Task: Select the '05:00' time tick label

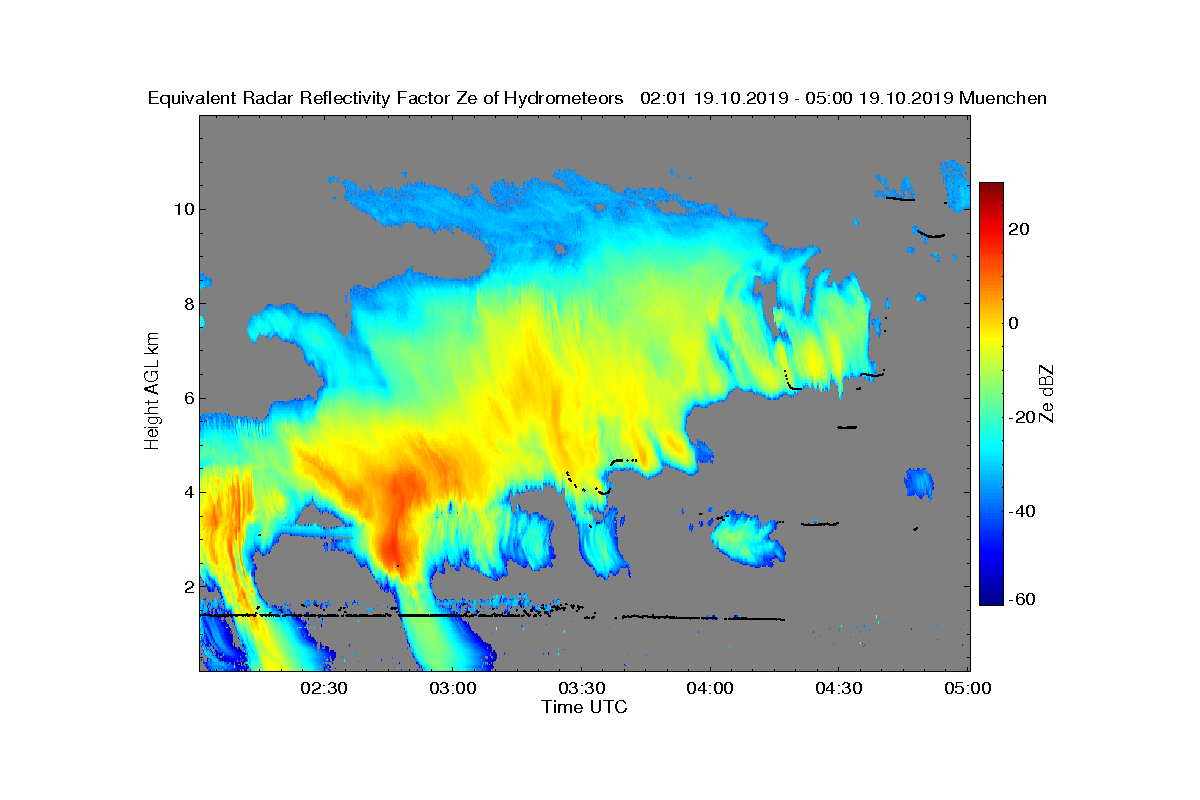Action: 968,689
